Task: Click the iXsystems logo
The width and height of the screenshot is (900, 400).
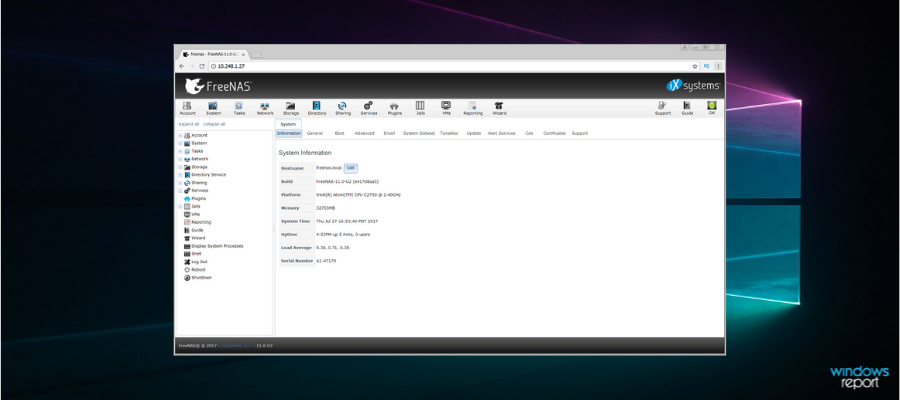Action: point(693,86)
